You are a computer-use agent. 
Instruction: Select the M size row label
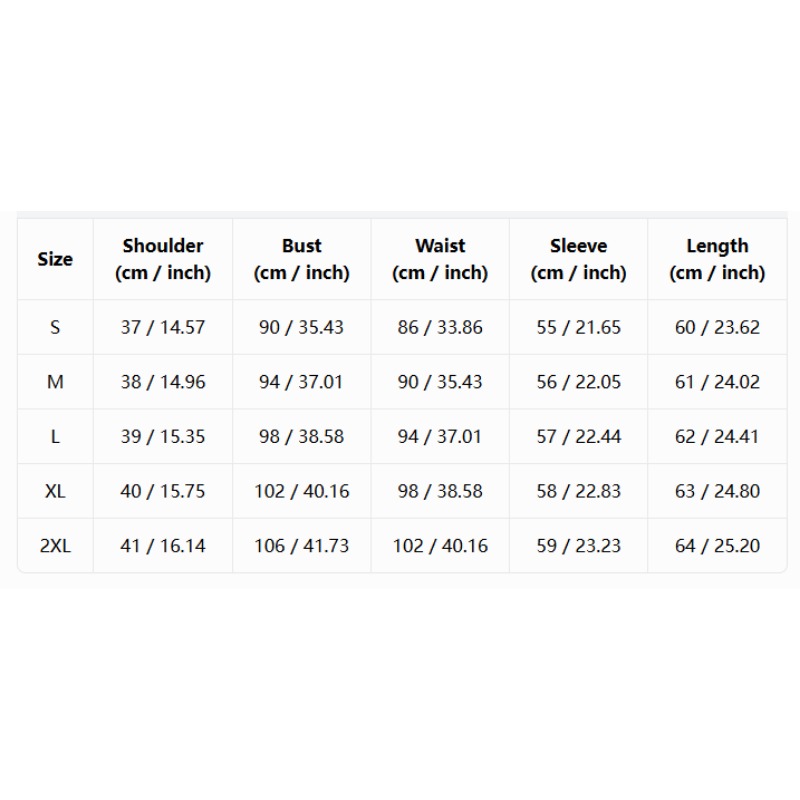click(55, 382)
